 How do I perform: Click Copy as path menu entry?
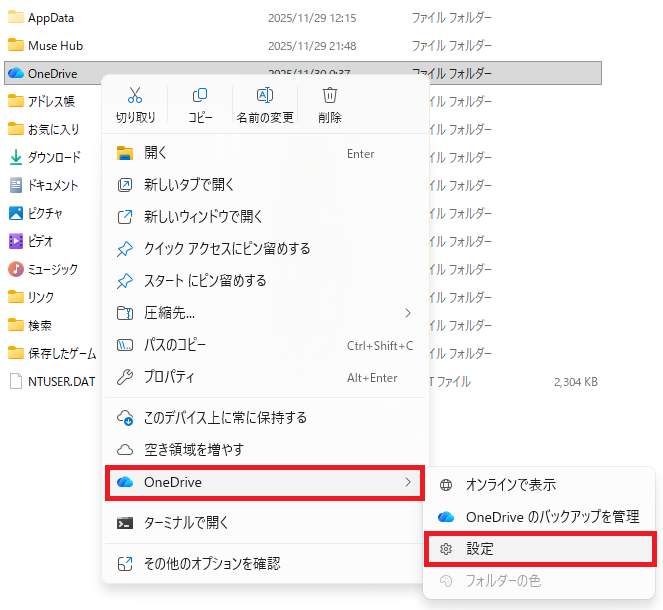click(175, 345)
